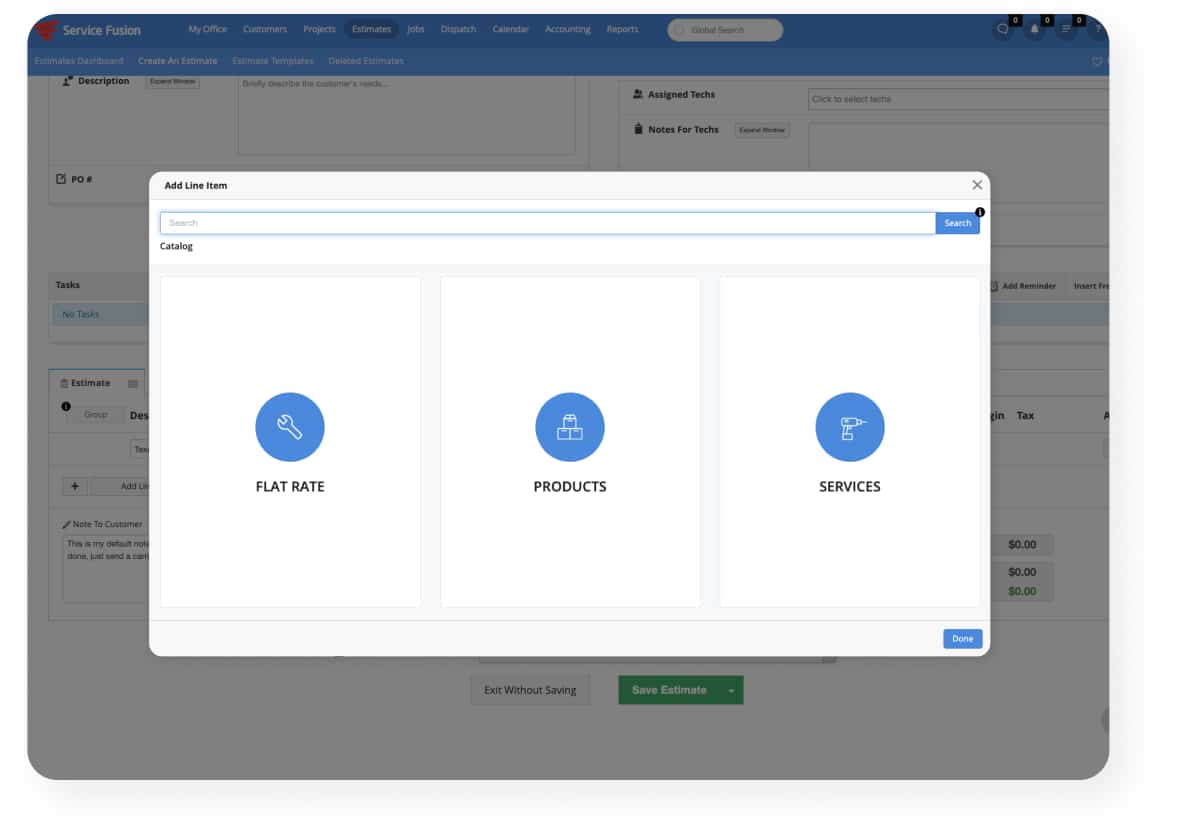Expand the Notes For Techs window
Image resolution: width=1200 pixels, height=831 pixels.
(x=762, y=129)
